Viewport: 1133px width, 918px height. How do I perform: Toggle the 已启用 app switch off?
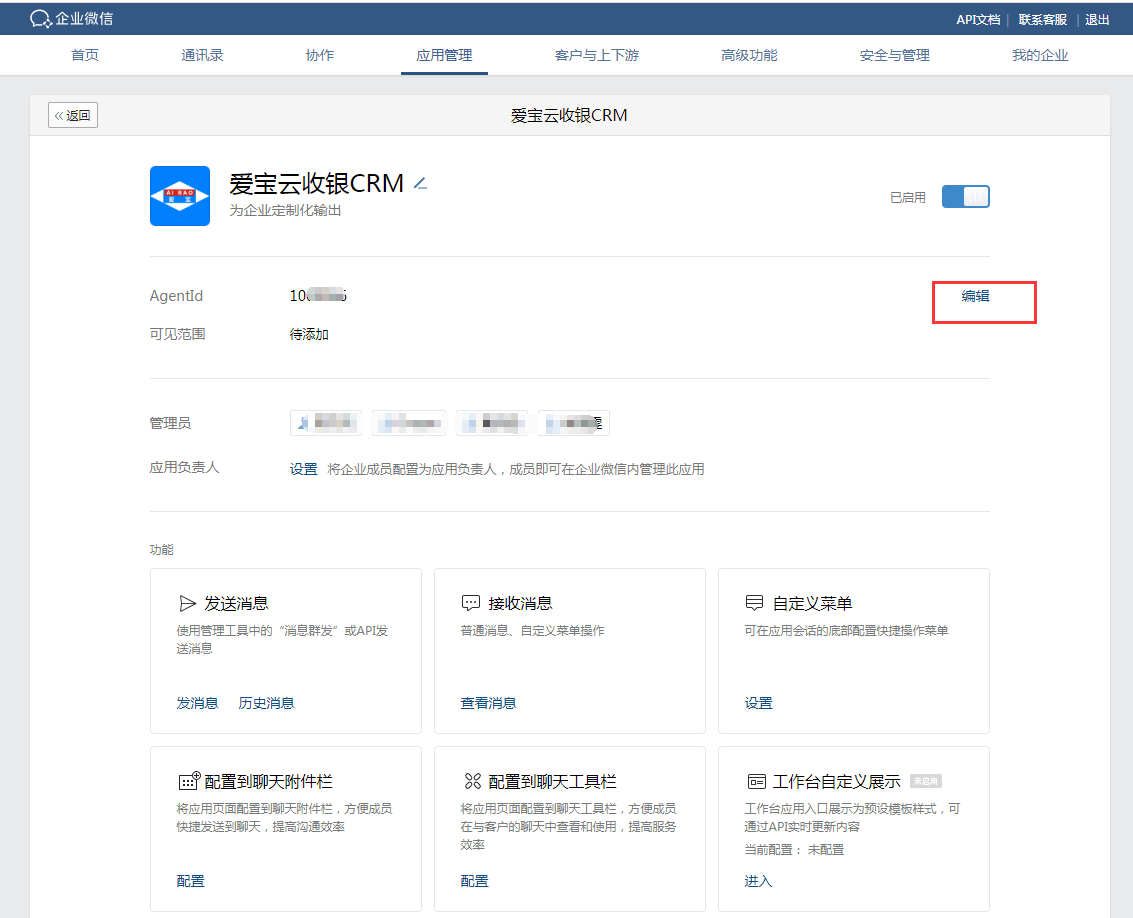(x=965, y=197)
